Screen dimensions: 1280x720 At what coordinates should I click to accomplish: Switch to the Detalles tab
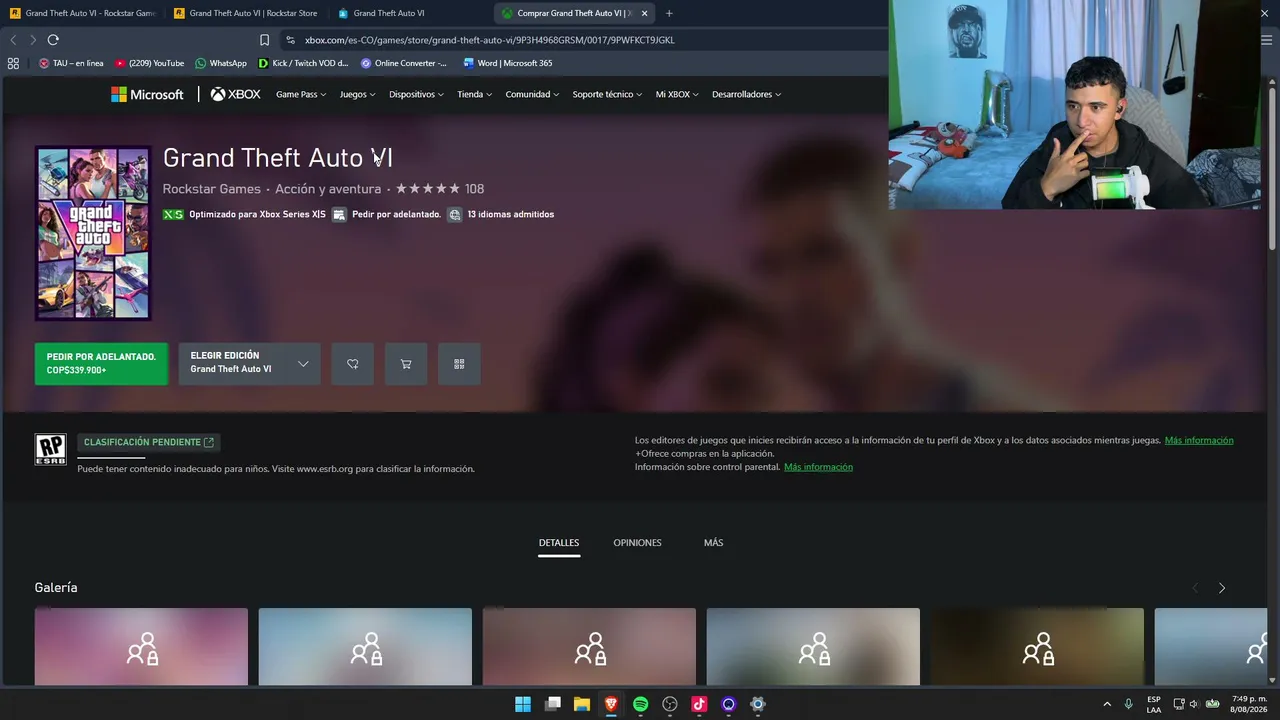tap(559, 543)
